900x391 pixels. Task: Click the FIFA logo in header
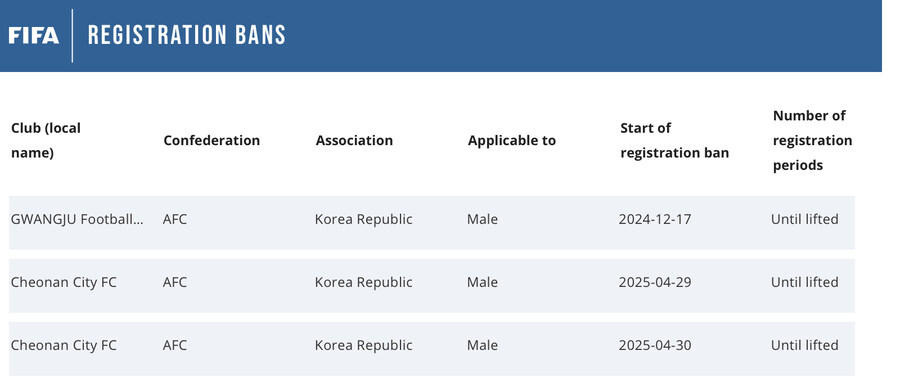tap(33, 36)
